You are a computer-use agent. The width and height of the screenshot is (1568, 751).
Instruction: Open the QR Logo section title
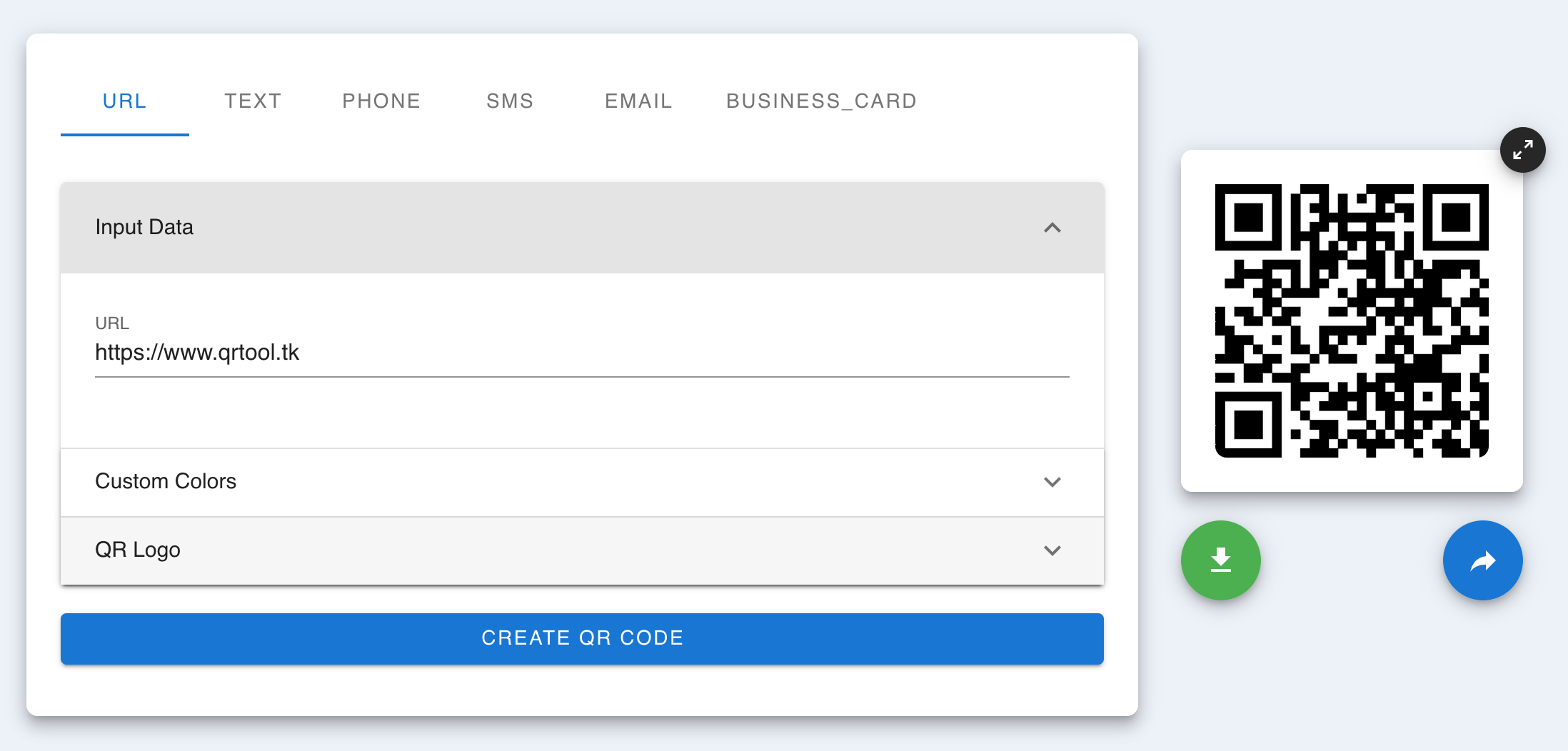pyautogui.click(x=138, y=550)
